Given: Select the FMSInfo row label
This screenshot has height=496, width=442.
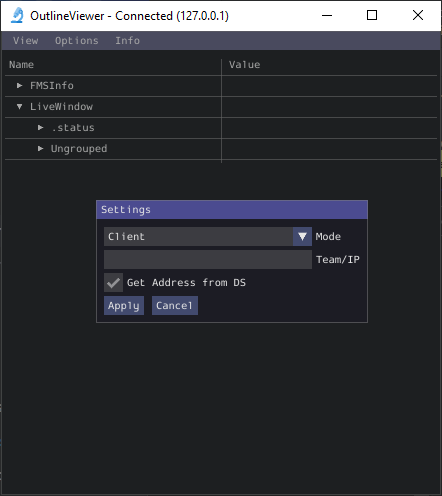Looking at the screenshot, I should click(x=52, y=86).
